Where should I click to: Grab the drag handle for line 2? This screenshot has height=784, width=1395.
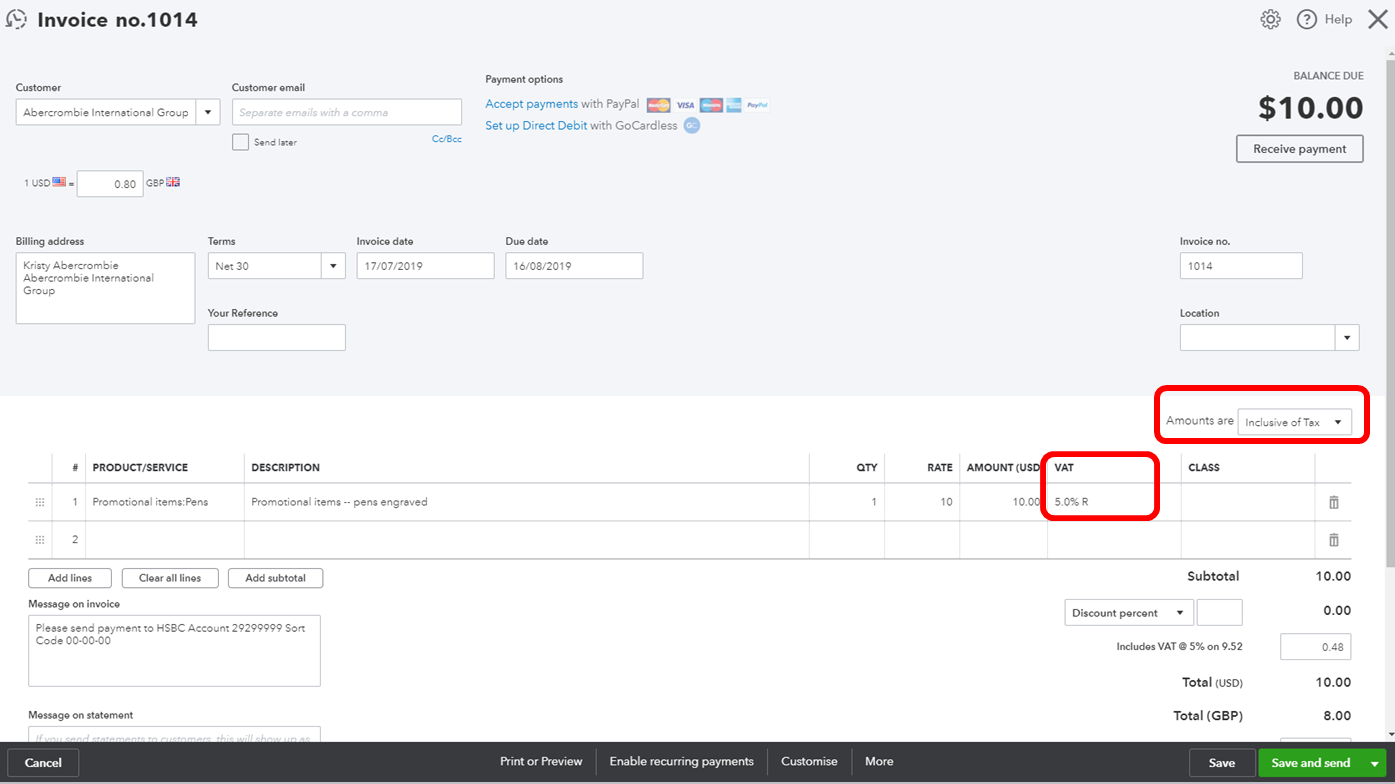pos(40,540)
